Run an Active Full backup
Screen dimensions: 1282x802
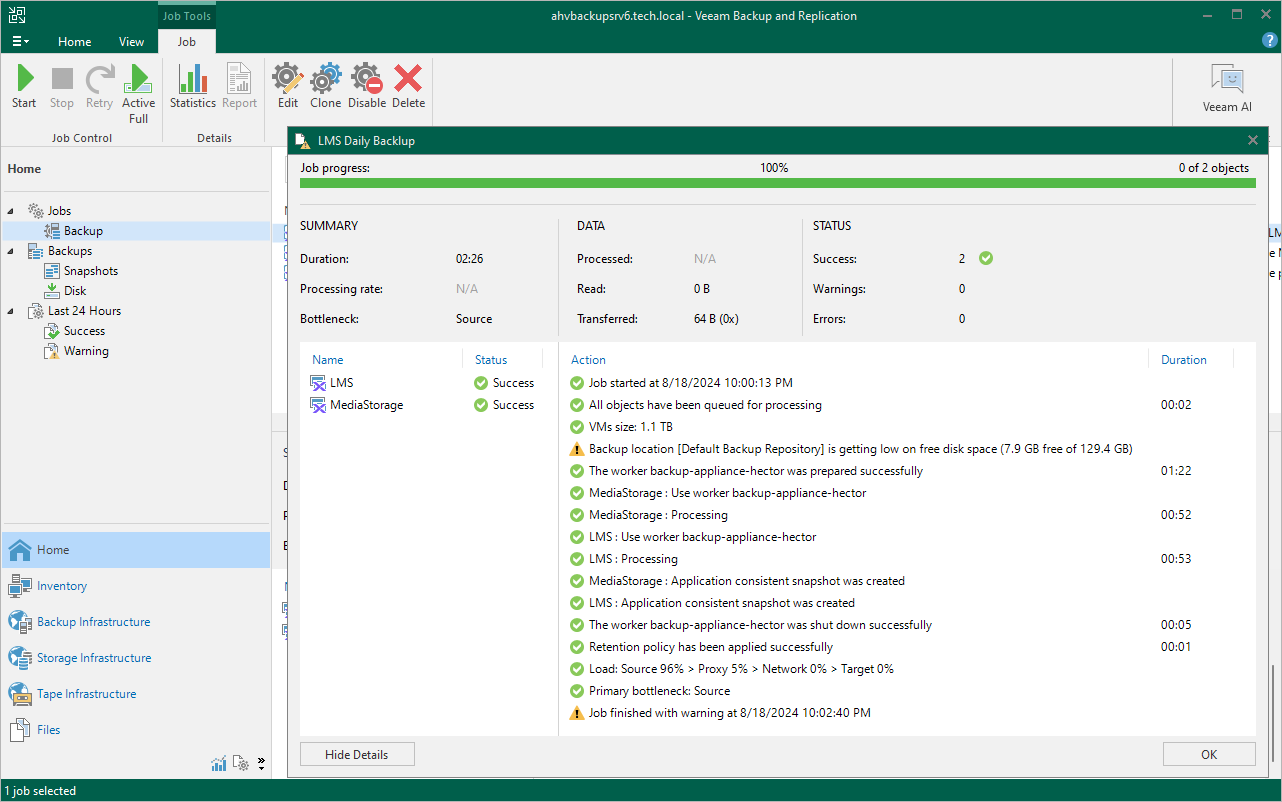pyautogui.click(x=139, y=94)
